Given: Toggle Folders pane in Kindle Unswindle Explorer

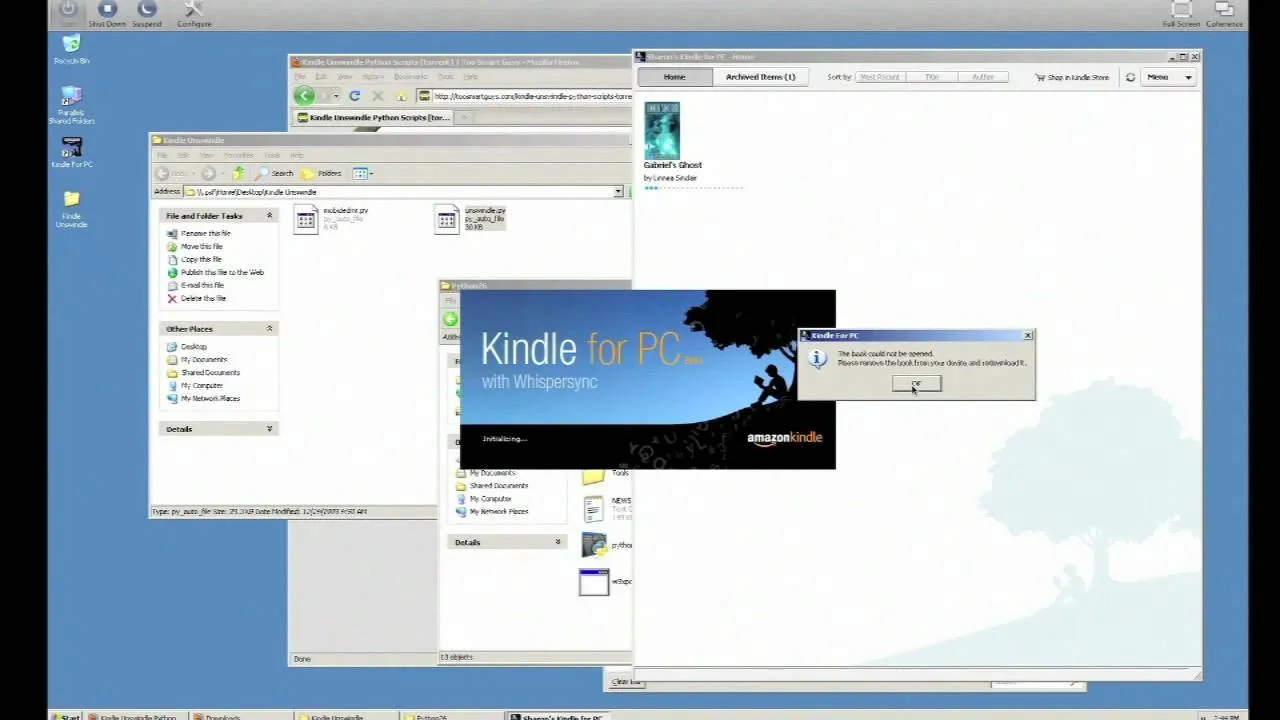Looking at the screenshot, I should (x=322, y=173).
